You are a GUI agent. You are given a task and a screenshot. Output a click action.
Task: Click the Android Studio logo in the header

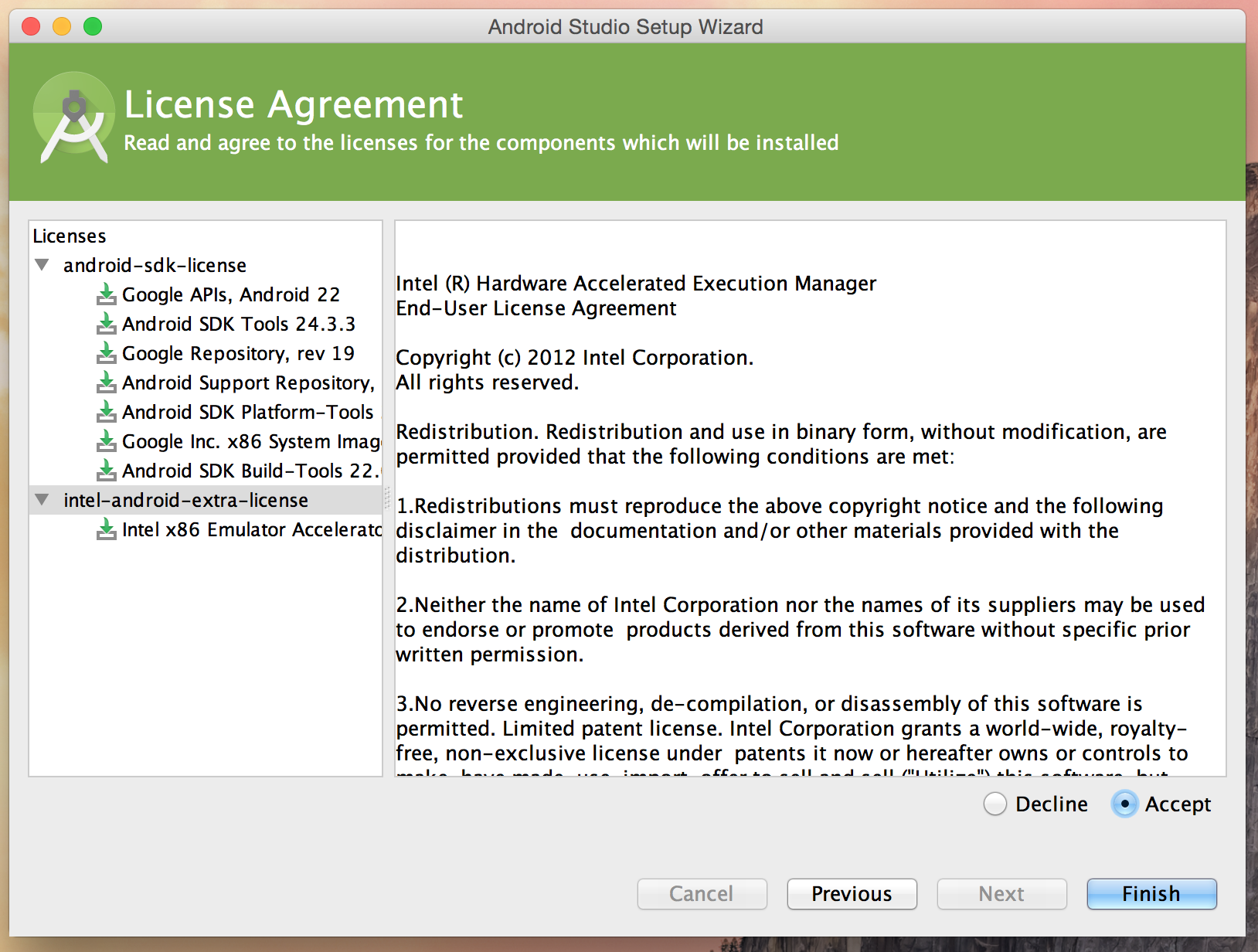tap(73, 118)
